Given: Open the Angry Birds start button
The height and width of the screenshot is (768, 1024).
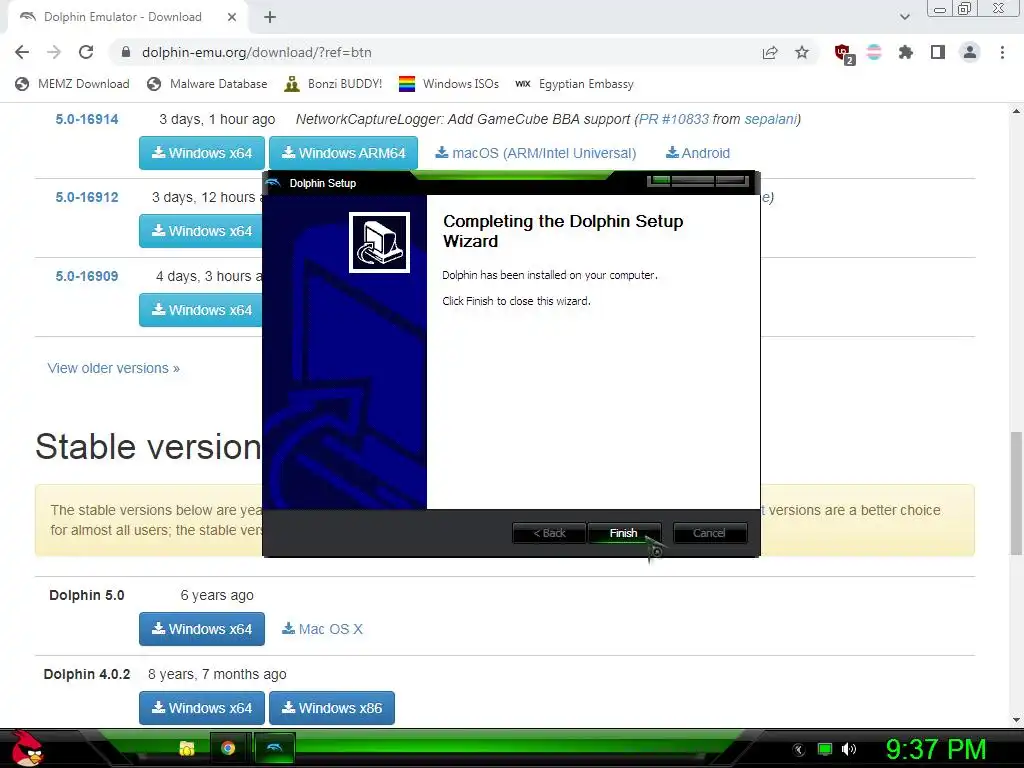Looking at the screenshot, I should coord(27,748).
